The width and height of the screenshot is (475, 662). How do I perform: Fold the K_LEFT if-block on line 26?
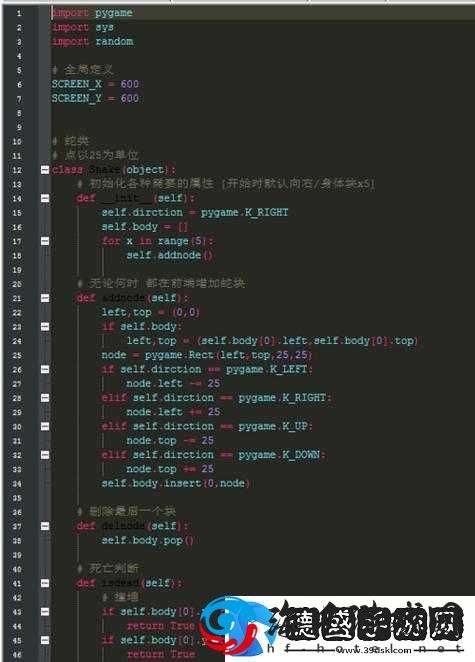[x=45, y=369]
